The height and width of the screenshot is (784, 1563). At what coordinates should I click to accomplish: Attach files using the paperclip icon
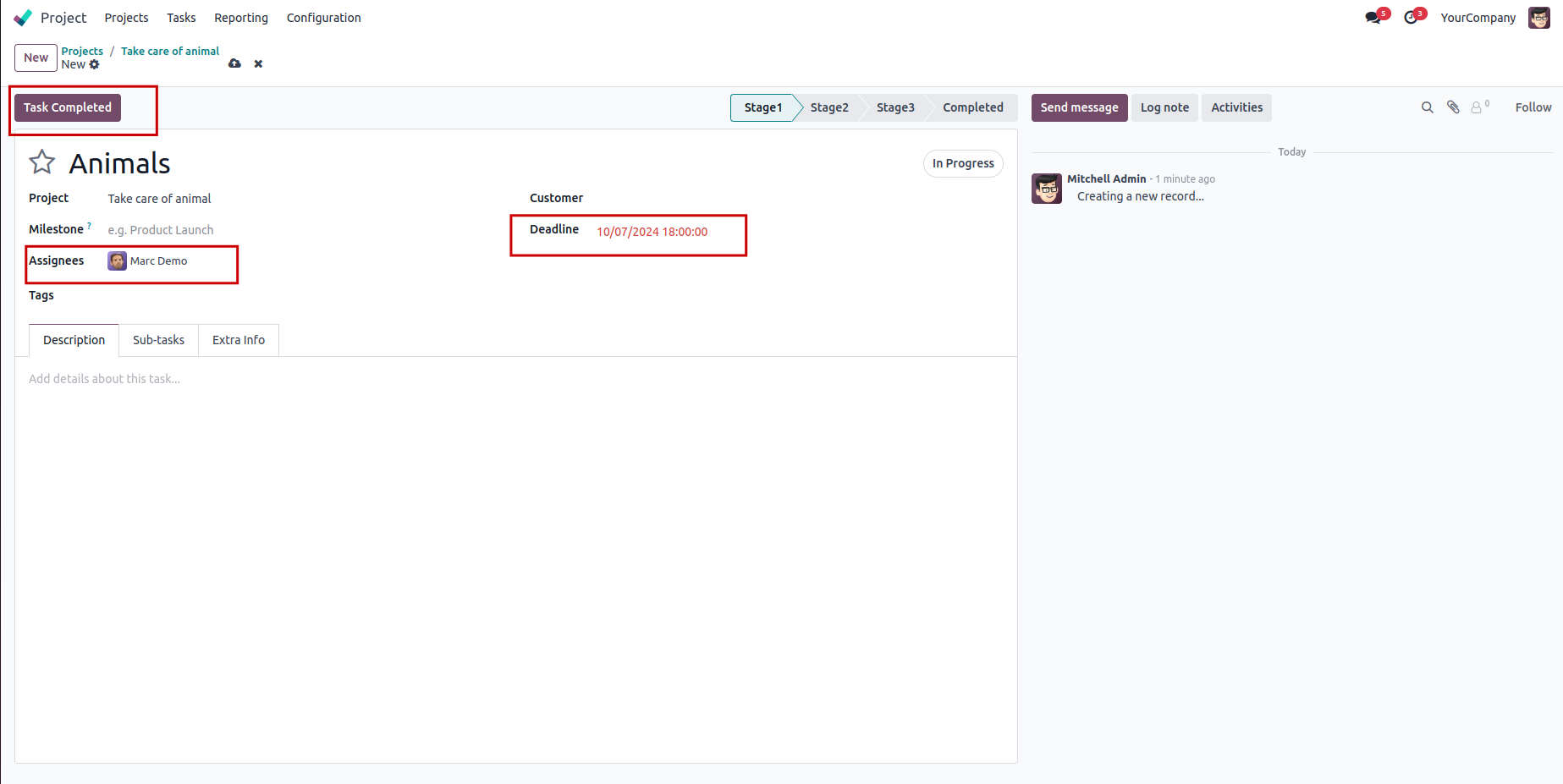[1453, 107]
